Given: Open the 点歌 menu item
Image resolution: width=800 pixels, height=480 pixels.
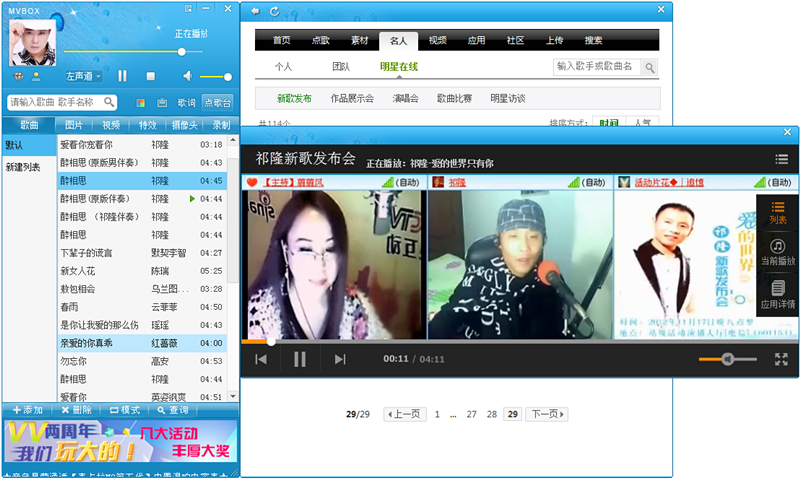Looking at the screenshot, I should coord(321,40).
